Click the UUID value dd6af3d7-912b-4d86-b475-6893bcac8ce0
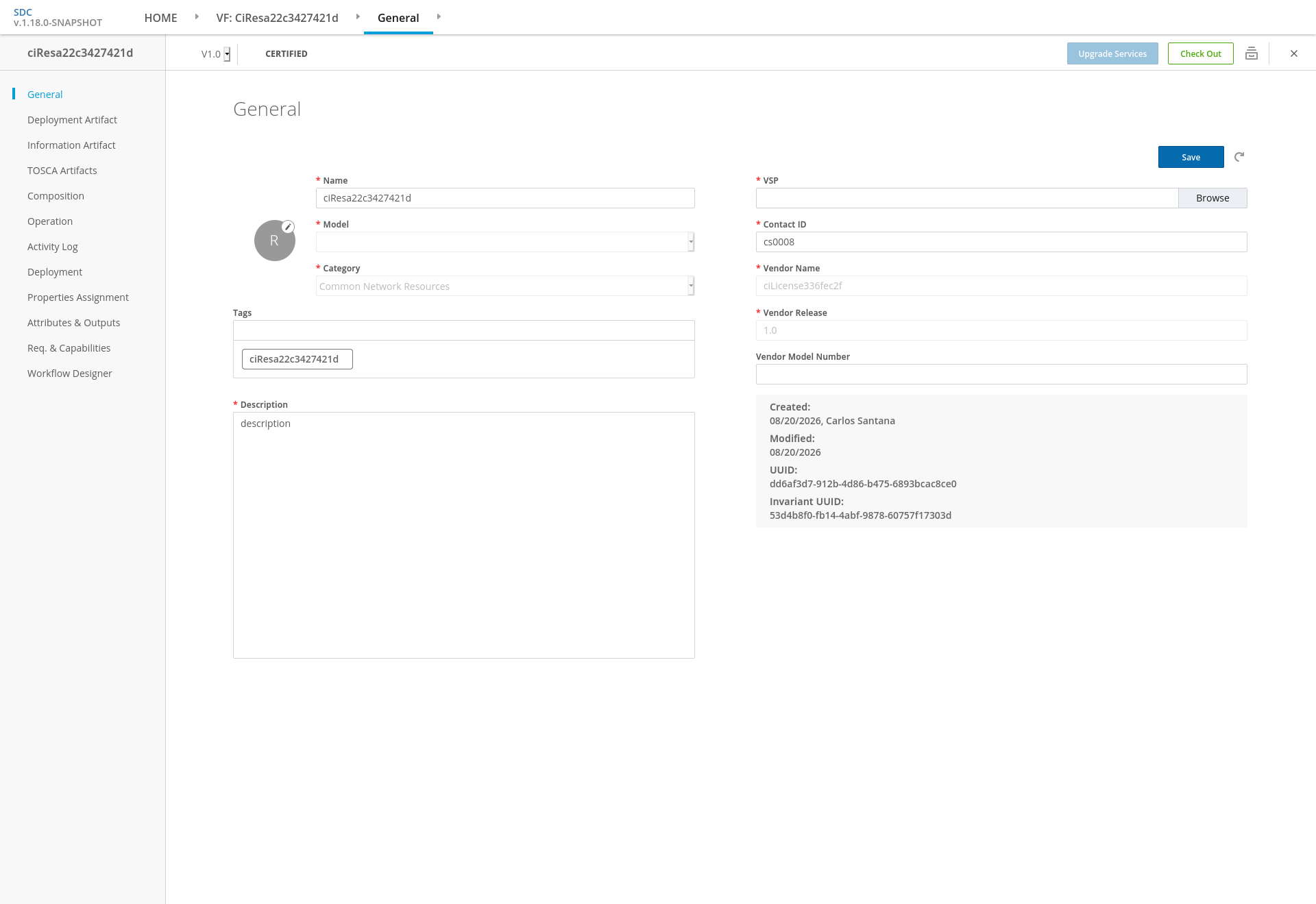The width and height of the screenshot is (1316, 904). (x=863, y=484)
